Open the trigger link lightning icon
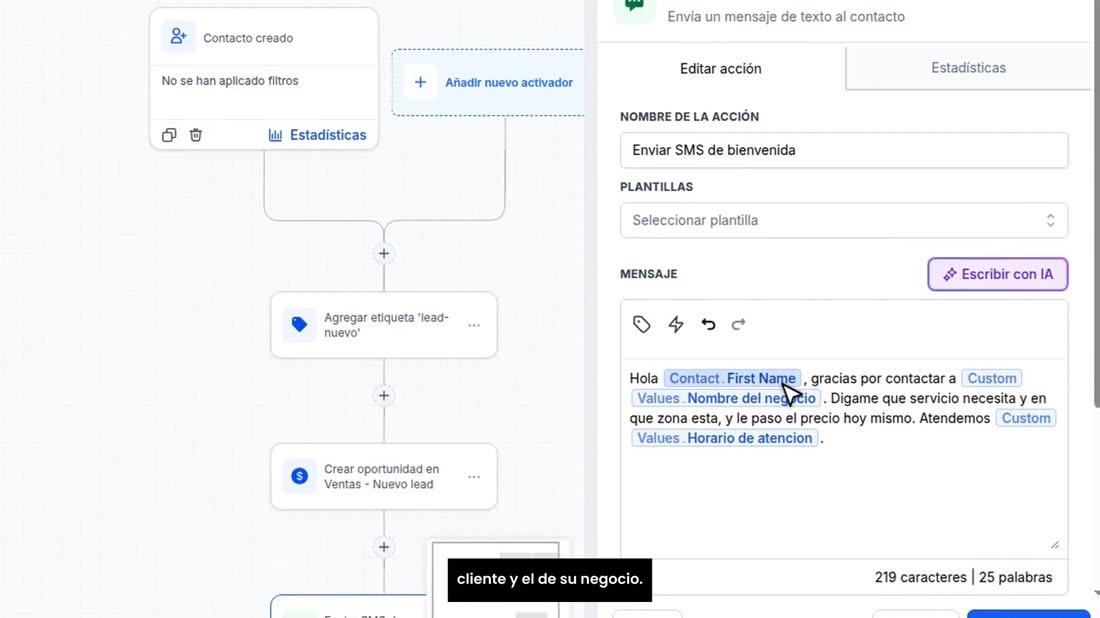This screenshot has height=618, width=1100. pyautogui.click(x=676, y=324)
